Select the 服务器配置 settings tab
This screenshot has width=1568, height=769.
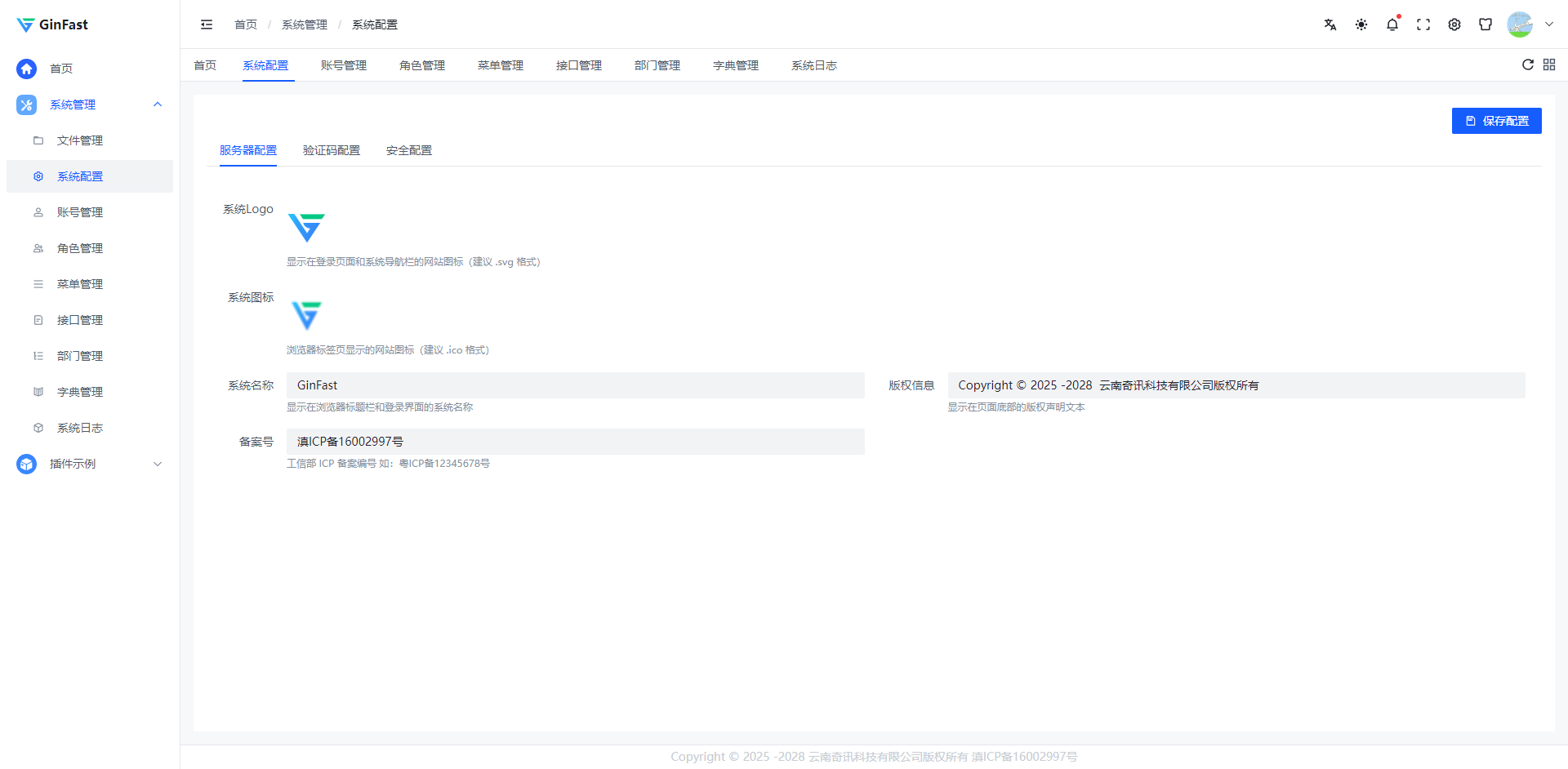248,150
